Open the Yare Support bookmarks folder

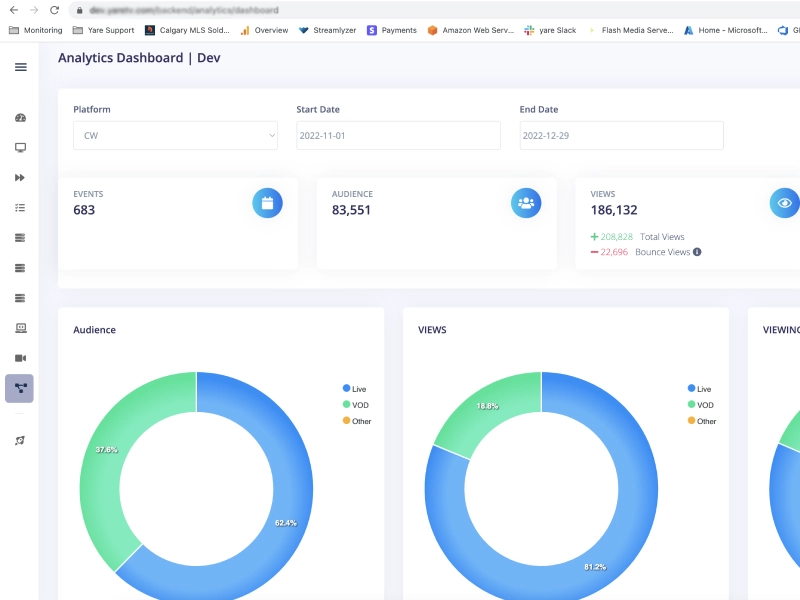pyautogui.click(x=104, y=30)
